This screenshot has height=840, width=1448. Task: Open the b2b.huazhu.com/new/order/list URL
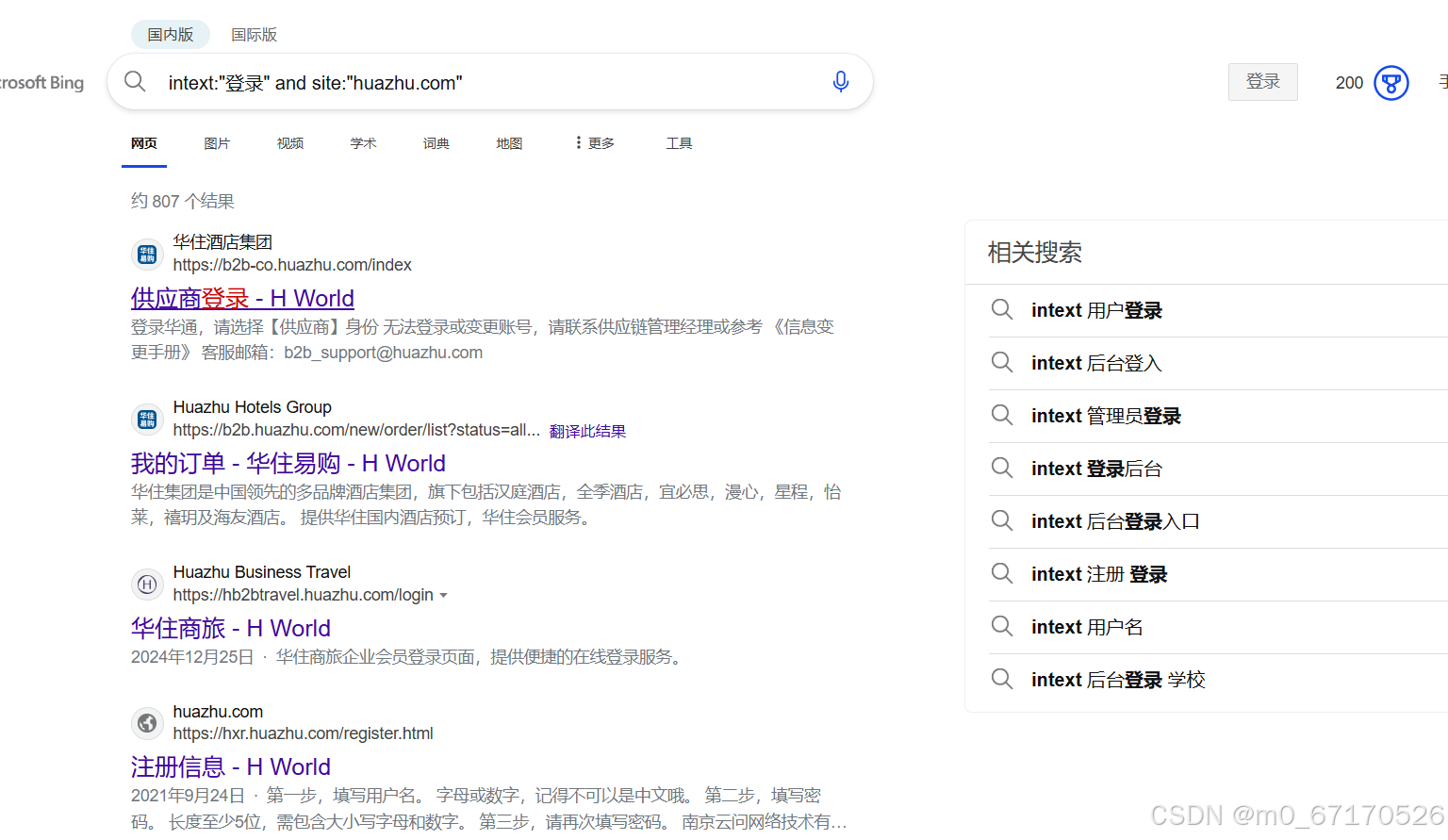click(x=356, y=430)
